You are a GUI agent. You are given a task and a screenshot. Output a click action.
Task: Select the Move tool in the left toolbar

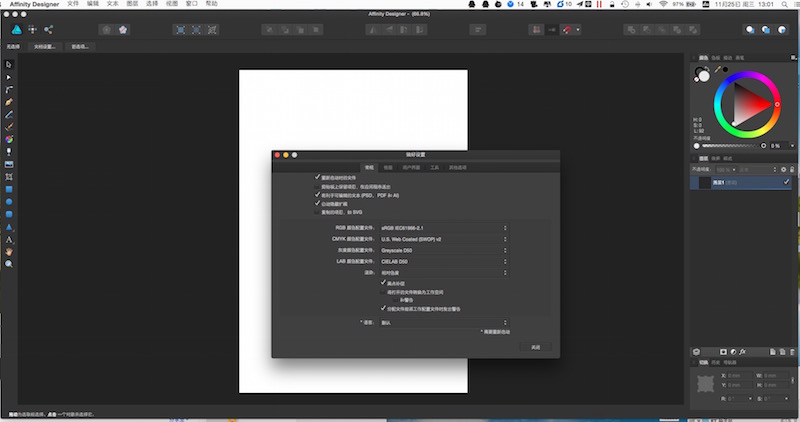(9, 64)
